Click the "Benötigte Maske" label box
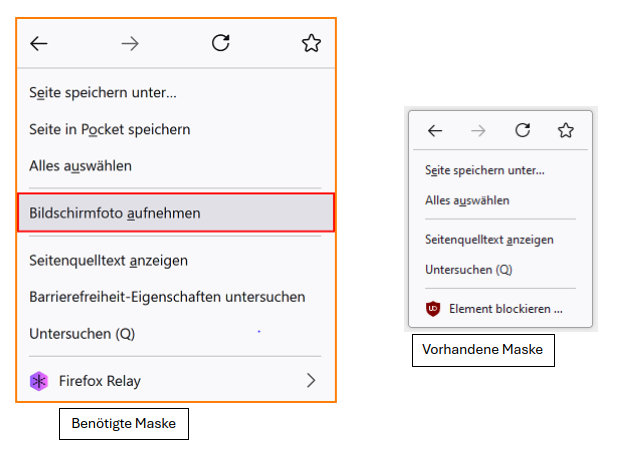Screen dimensions: 623x474 [124, 424]
